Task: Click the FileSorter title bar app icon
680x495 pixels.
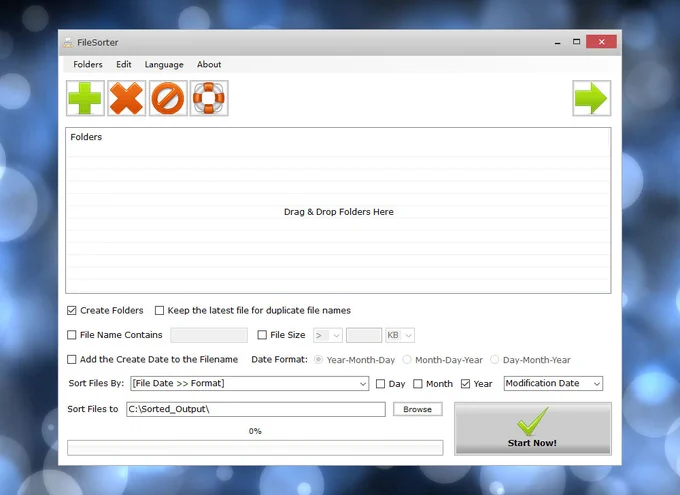Action: click(68, 43)
